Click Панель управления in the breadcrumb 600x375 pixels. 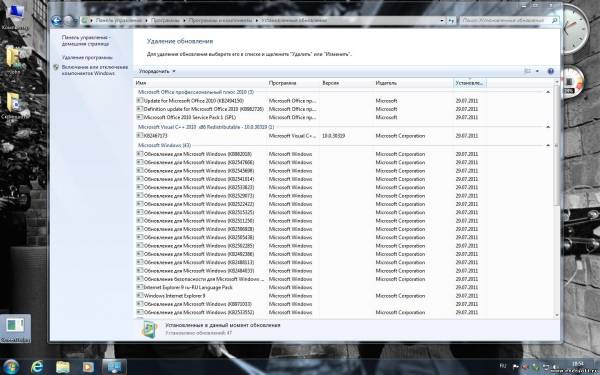pos(118,20)
